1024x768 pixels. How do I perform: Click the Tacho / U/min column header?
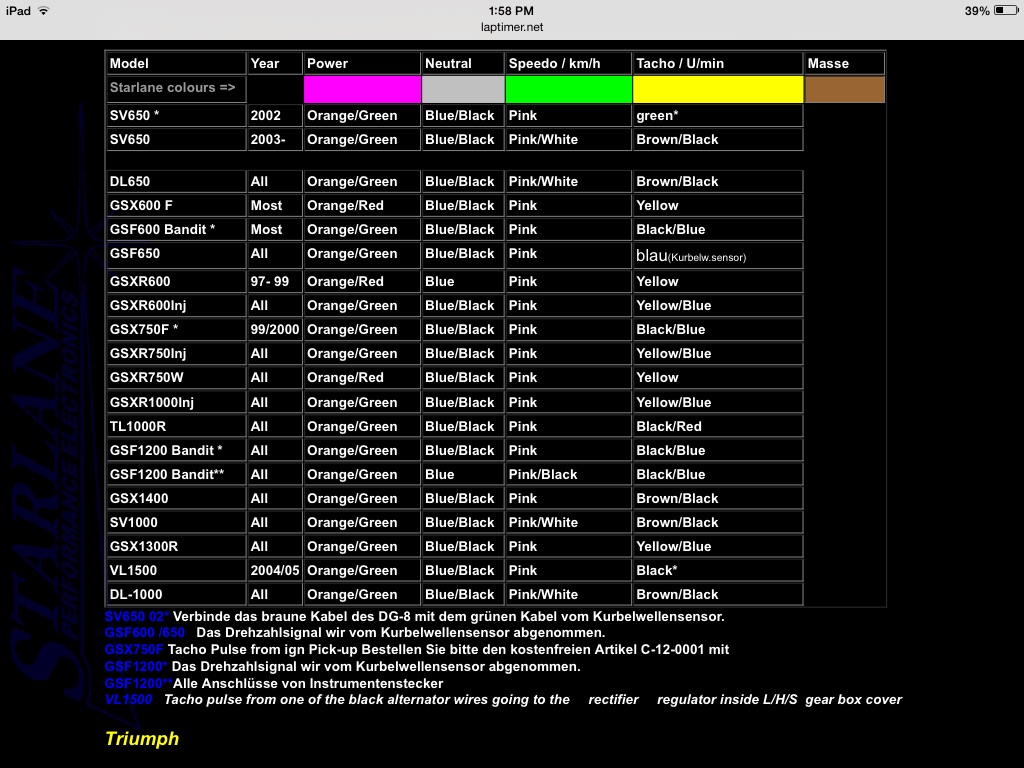tap(718, 63)
